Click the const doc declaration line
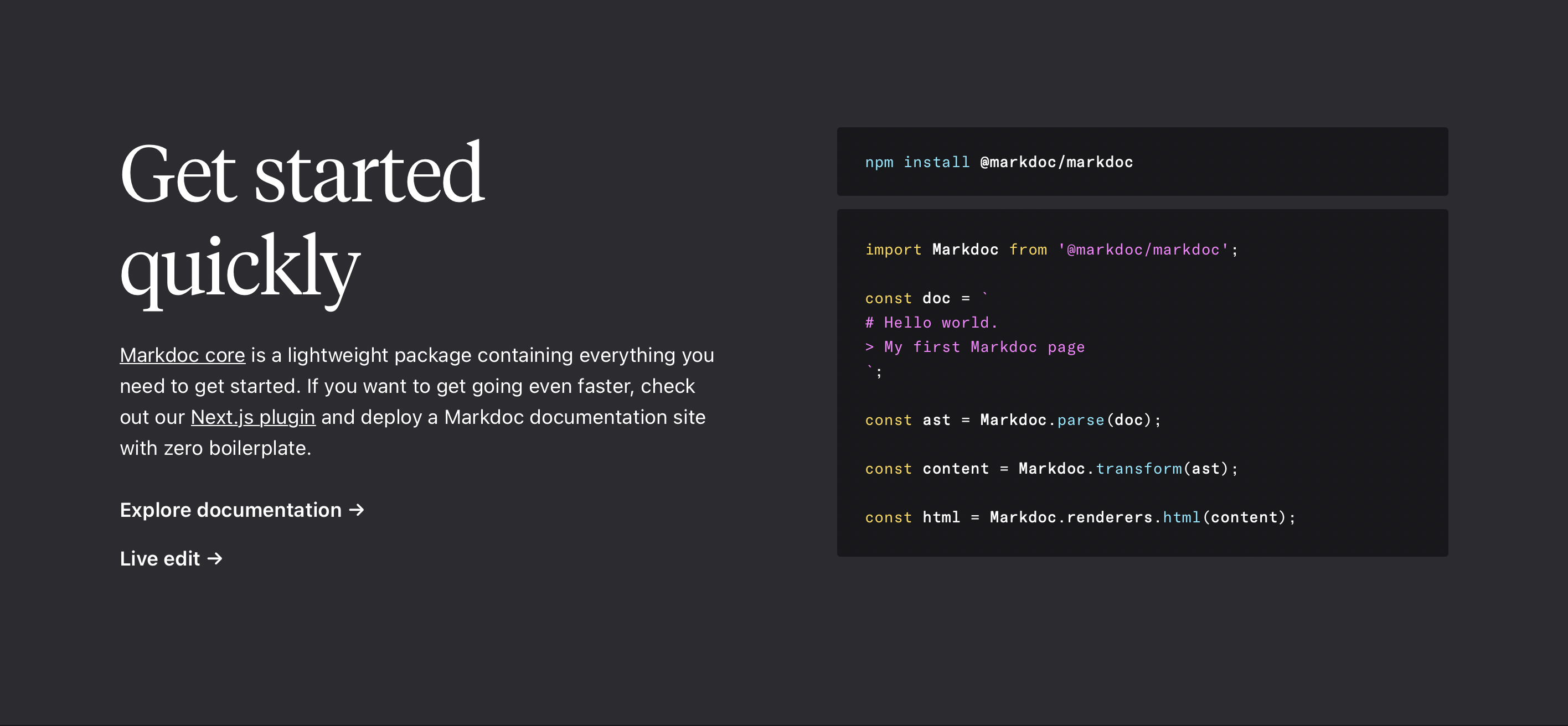This screenshot has height=726, width=1568. pos(925,299)
